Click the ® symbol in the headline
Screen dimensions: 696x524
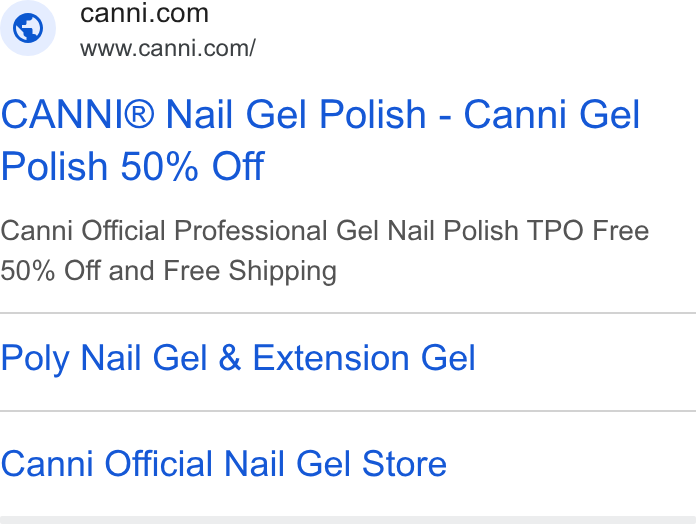tap(139, 114)
